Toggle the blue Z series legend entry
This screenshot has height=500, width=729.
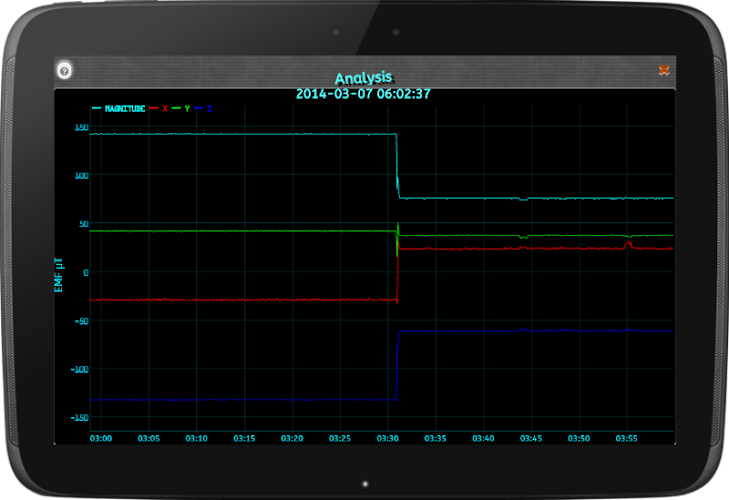(x=203, y=108)
